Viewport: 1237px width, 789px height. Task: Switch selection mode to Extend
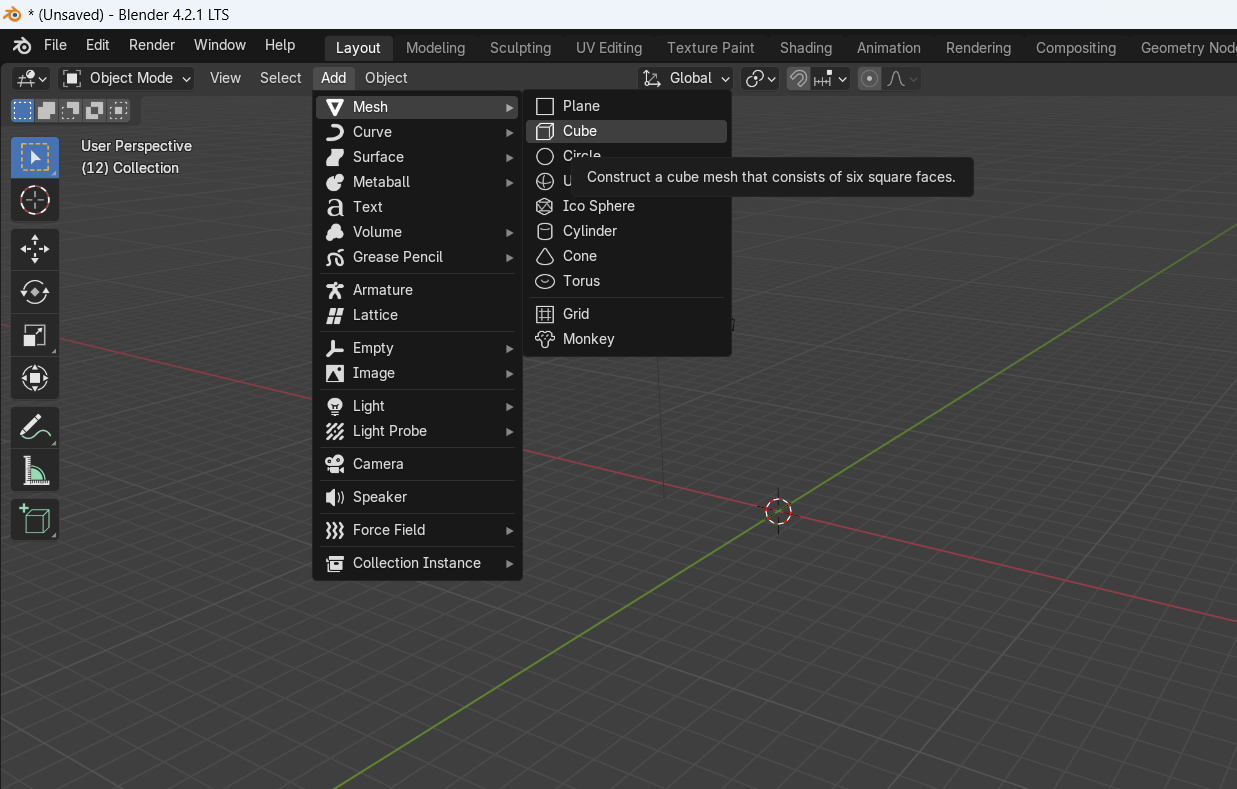point(47,110)
